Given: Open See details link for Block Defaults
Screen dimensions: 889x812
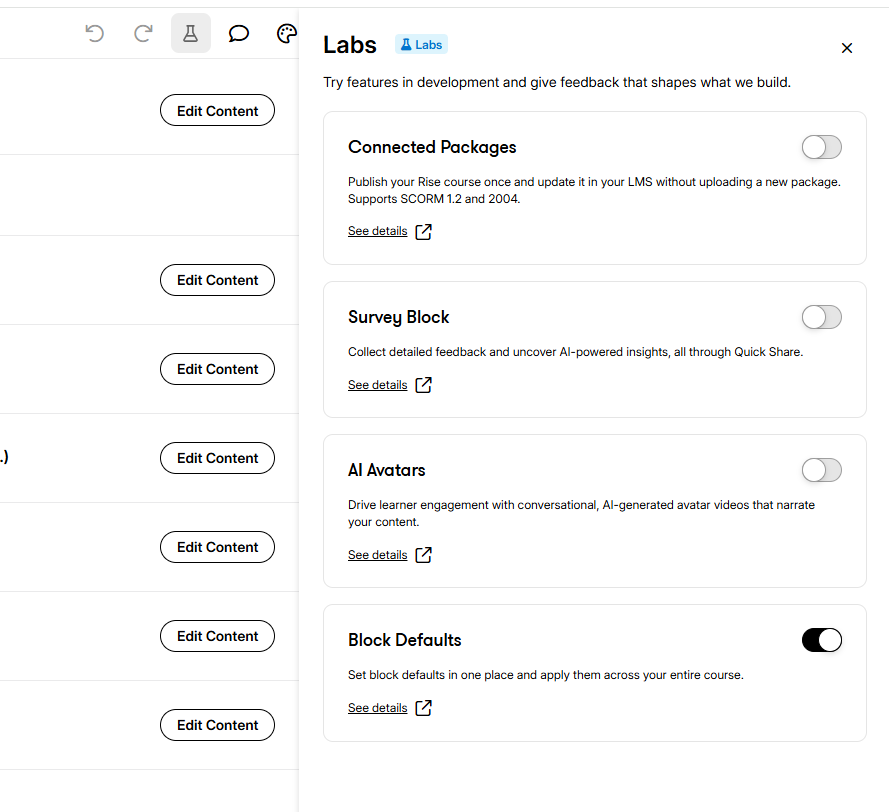Looking at the screenshot, I should 378,708.
